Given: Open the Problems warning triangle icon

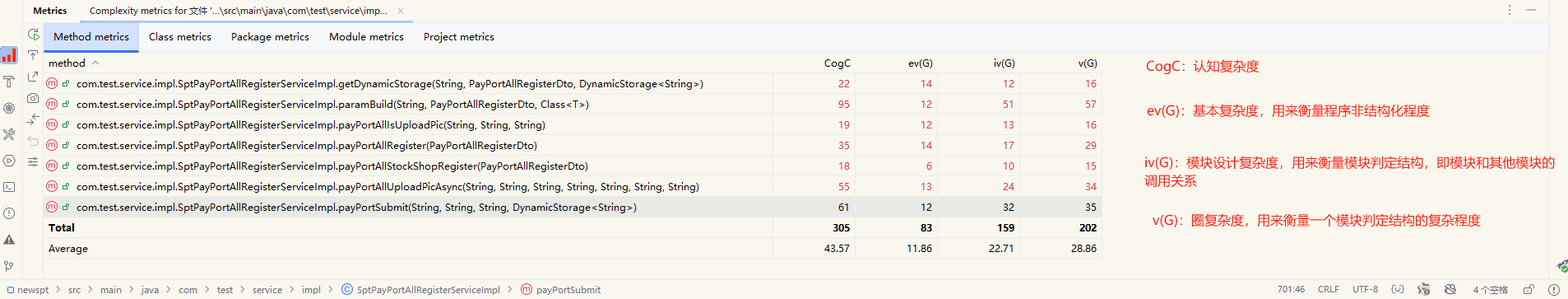Looking at the screenshot, I should (x=9, y=240).
